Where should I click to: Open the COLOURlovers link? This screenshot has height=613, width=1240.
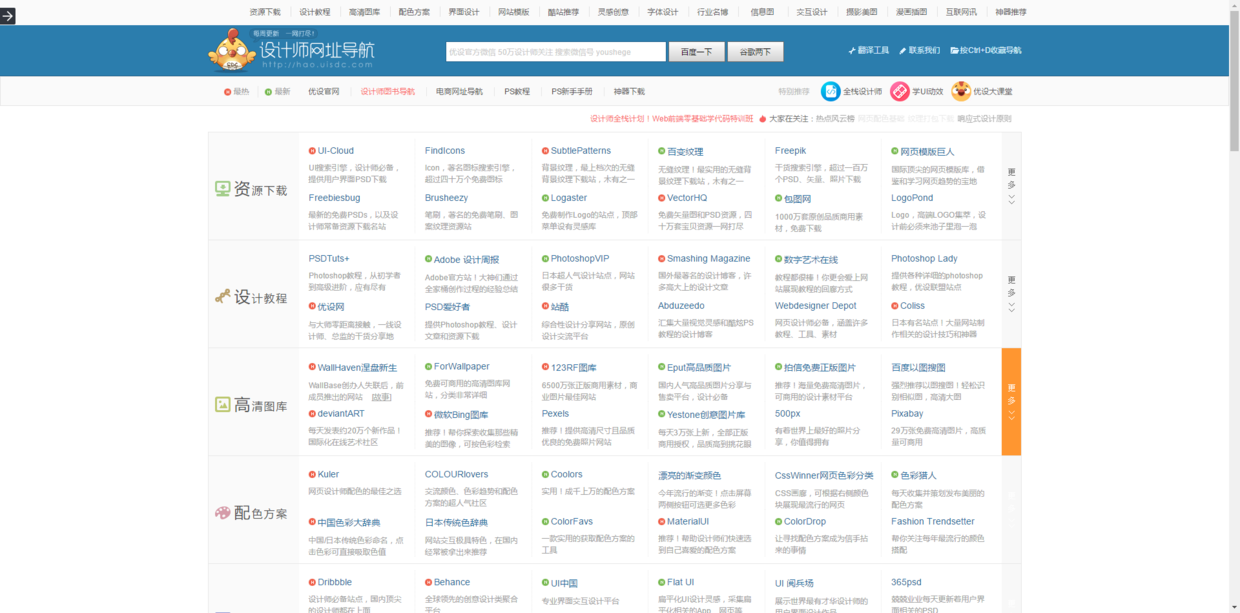click(x=457, y=475)
